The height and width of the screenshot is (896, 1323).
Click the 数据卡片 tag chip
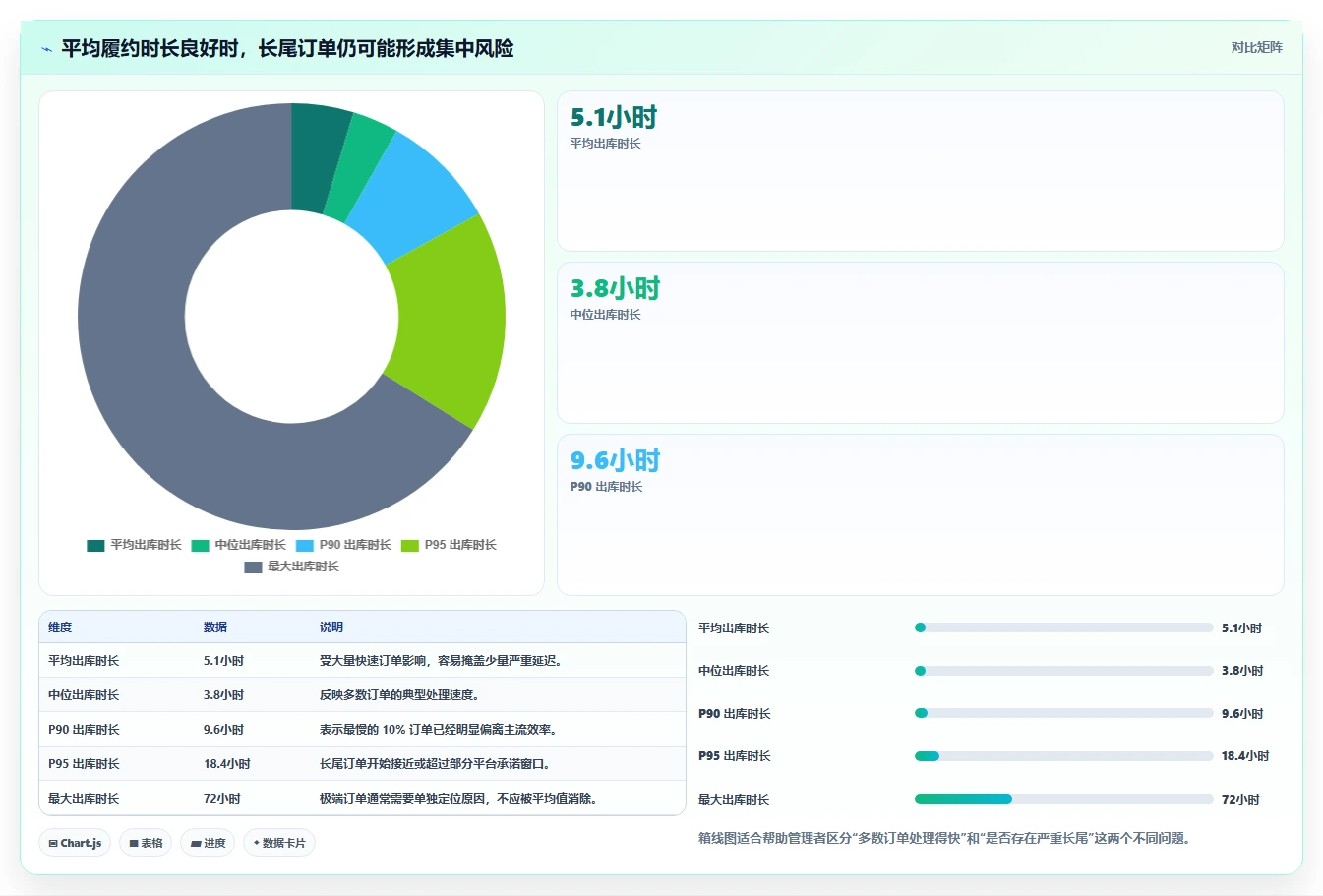tap(279, 843)
